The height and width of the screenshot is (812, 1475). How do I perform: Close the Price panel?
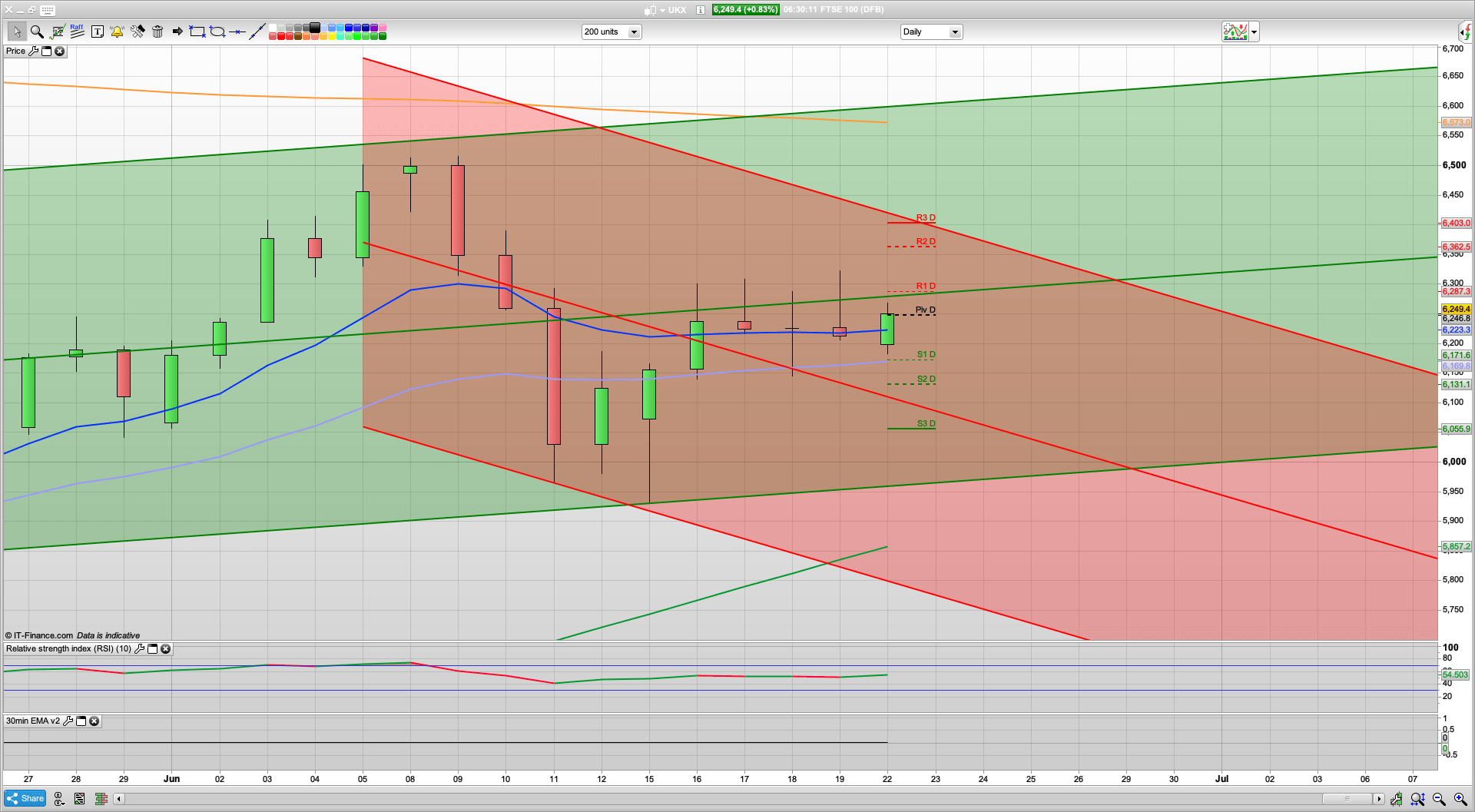60,51
